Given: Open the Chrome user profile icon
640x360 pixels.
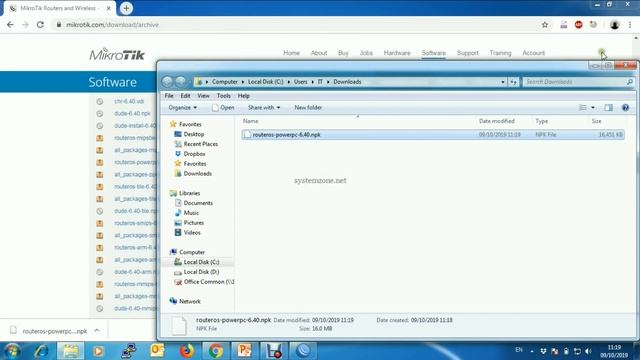Looking at the screenshot, I should click(614, 25).
